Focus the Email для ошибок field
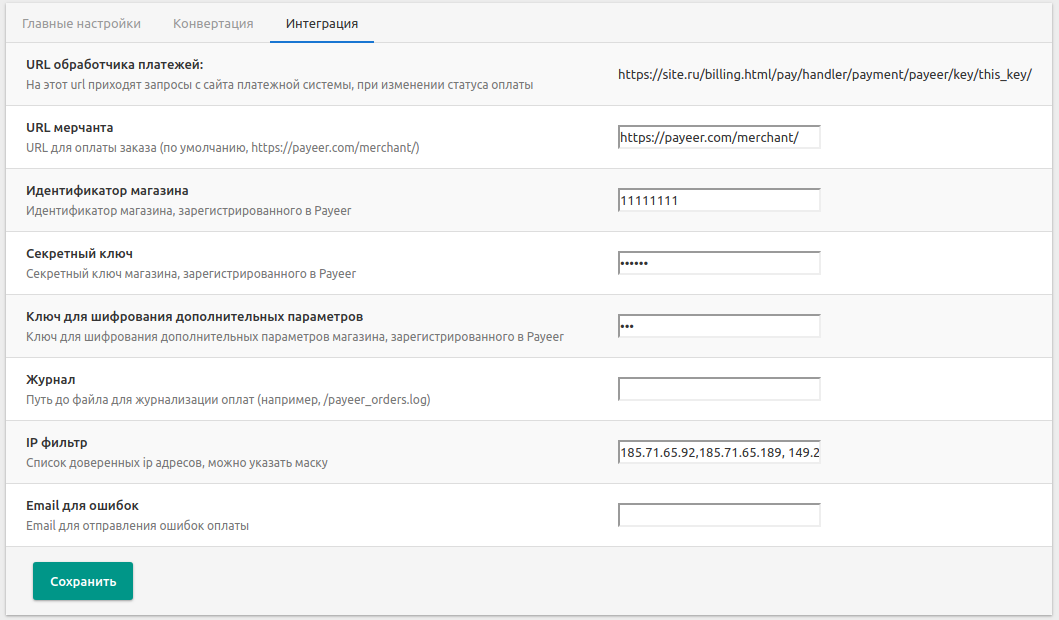This screenshot has width=1059, height=620. 719,515
